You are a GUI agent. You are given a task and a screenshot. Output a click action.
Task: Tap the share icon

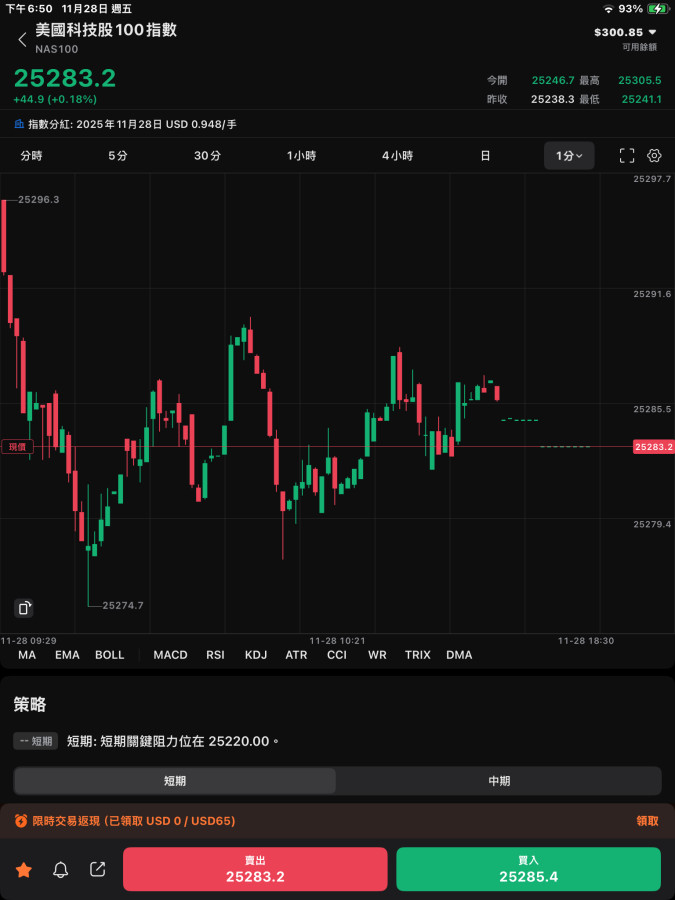click(x=98, y=870)
